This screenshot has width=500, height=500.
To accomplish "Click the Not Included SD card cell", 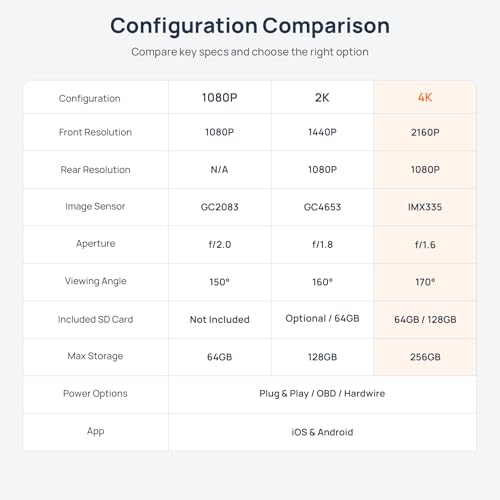I will click(219, 319).
